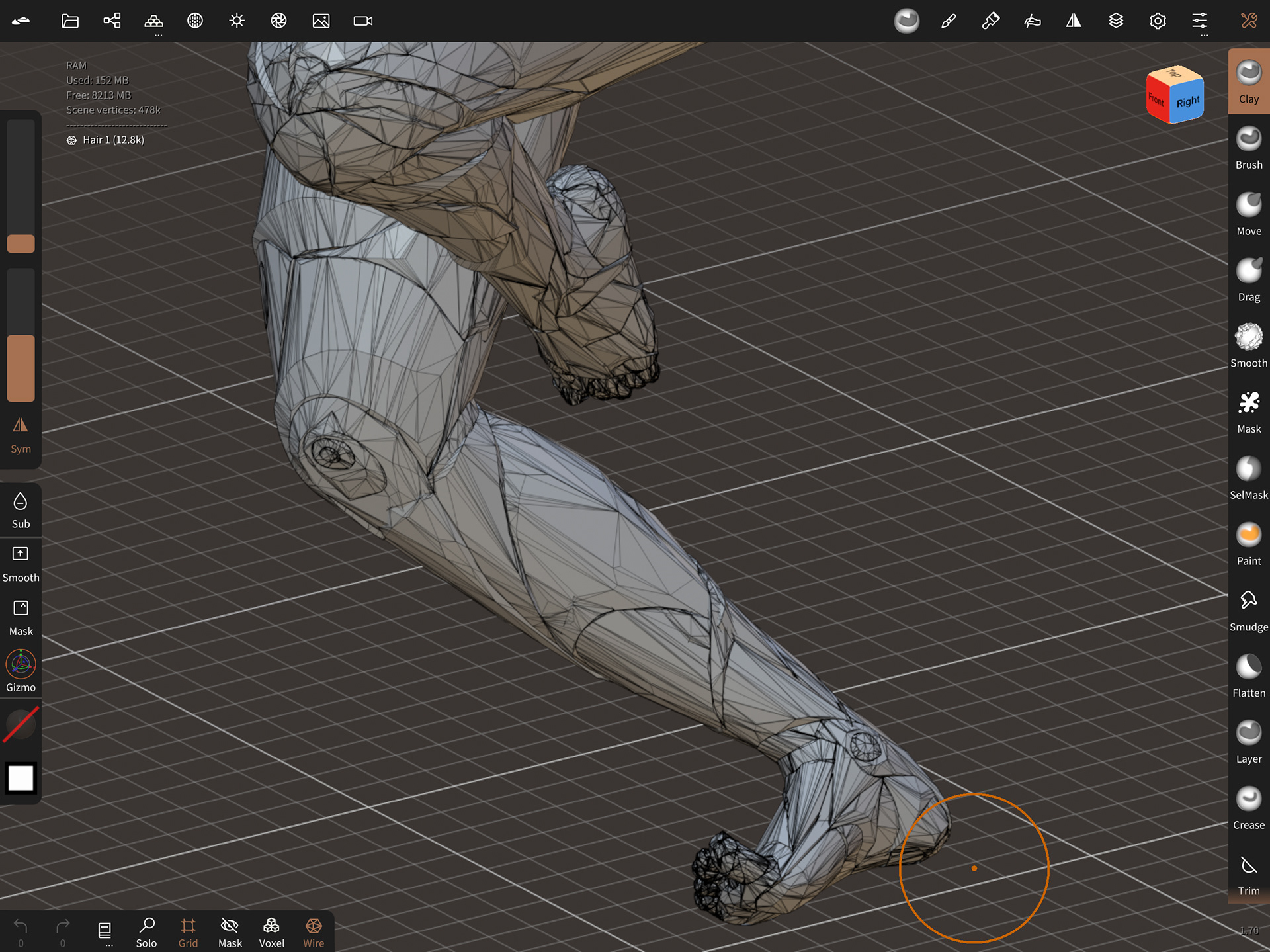The image size is (1270, 952).
Task: Select the Trim tool
Action: (x=1249, y=874)
